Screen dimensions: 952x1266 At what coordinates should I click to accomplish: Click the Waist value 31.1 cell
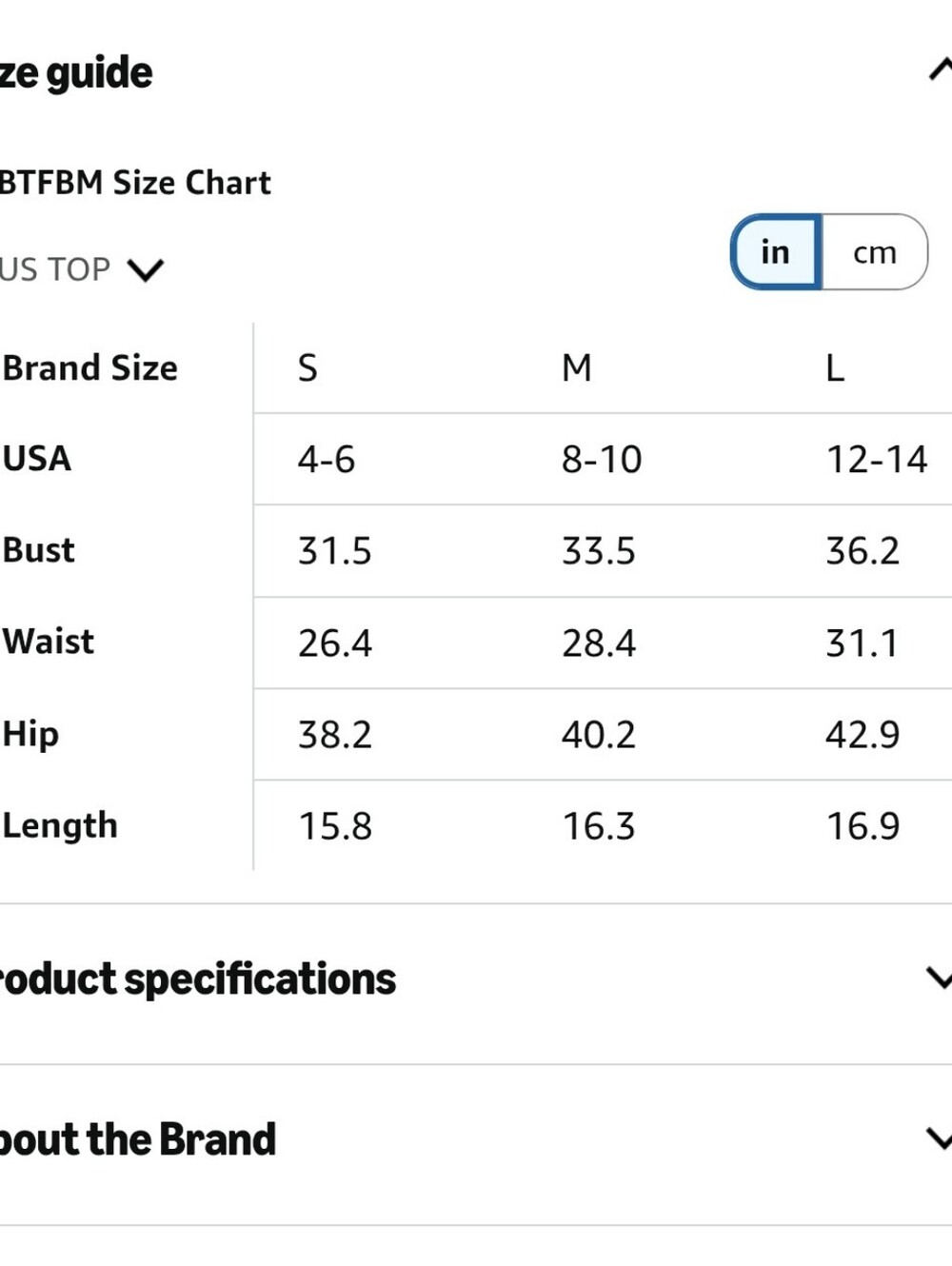pos(862,643)
